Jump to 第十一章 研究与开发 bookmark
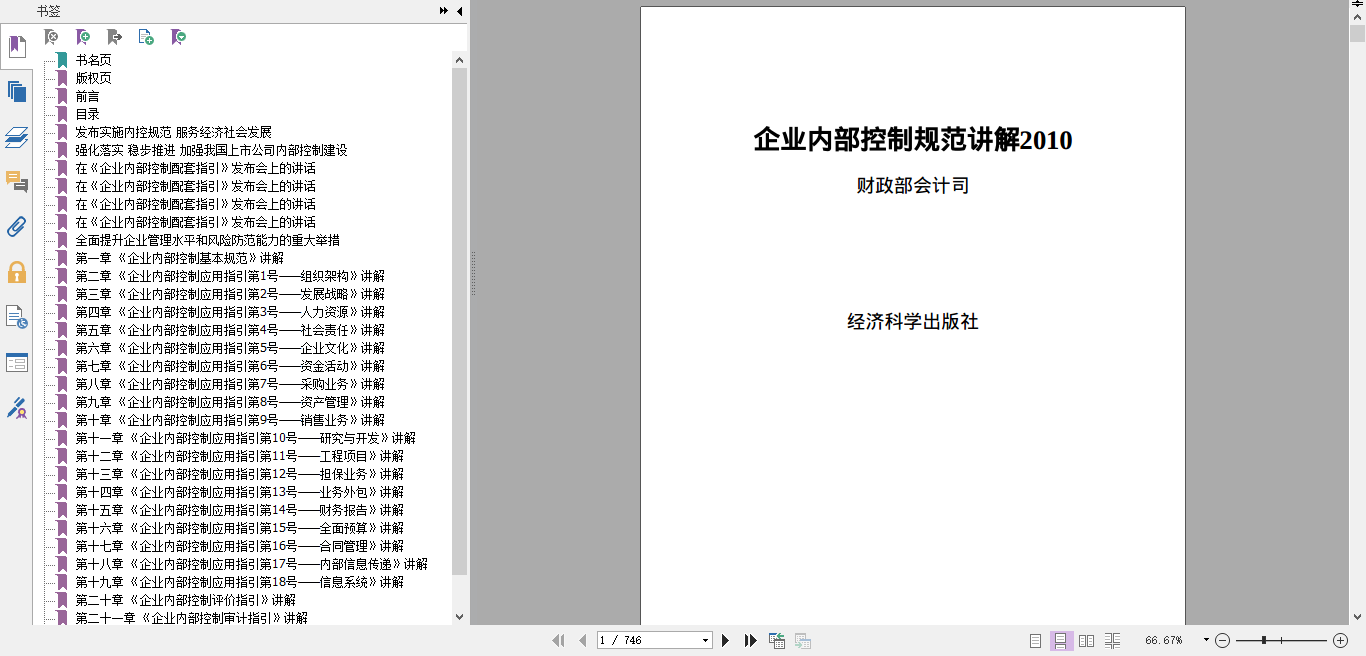 click(x=246, y=438)
